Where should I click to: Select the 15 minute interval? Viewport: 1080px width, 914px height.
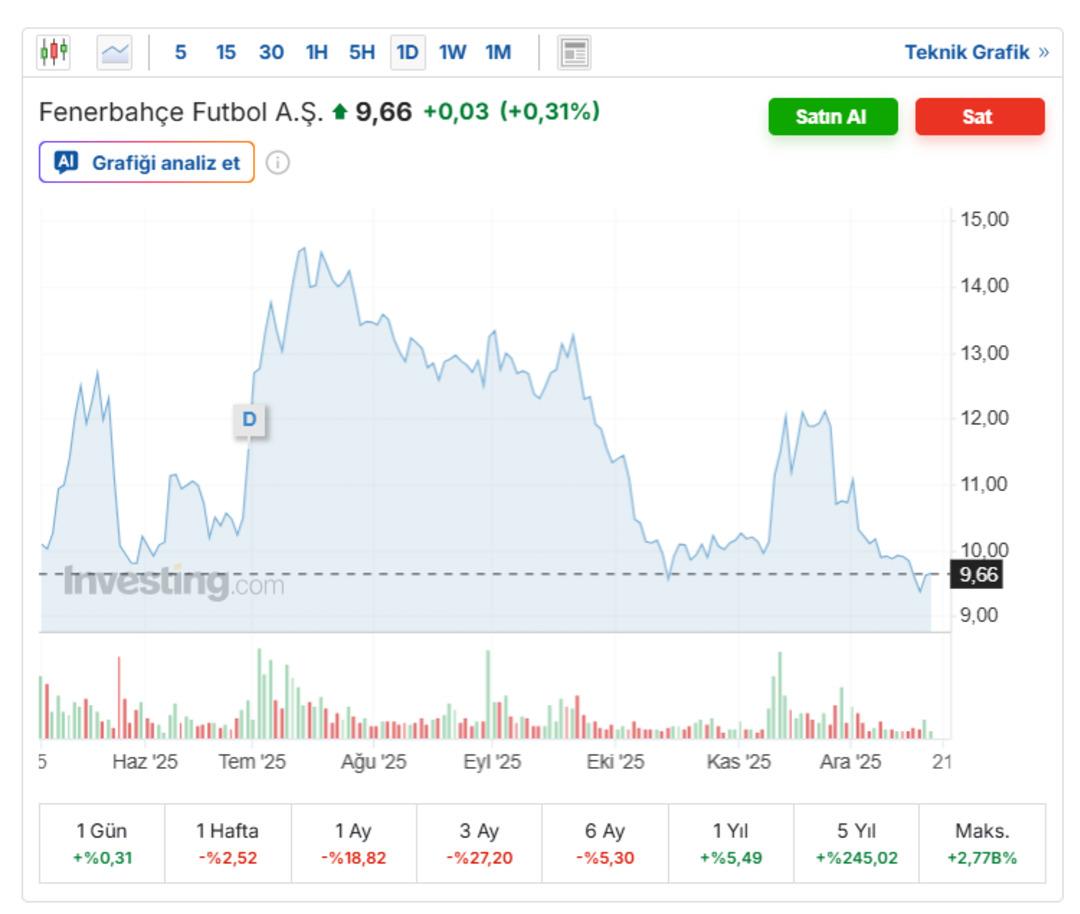coord(226,52)
